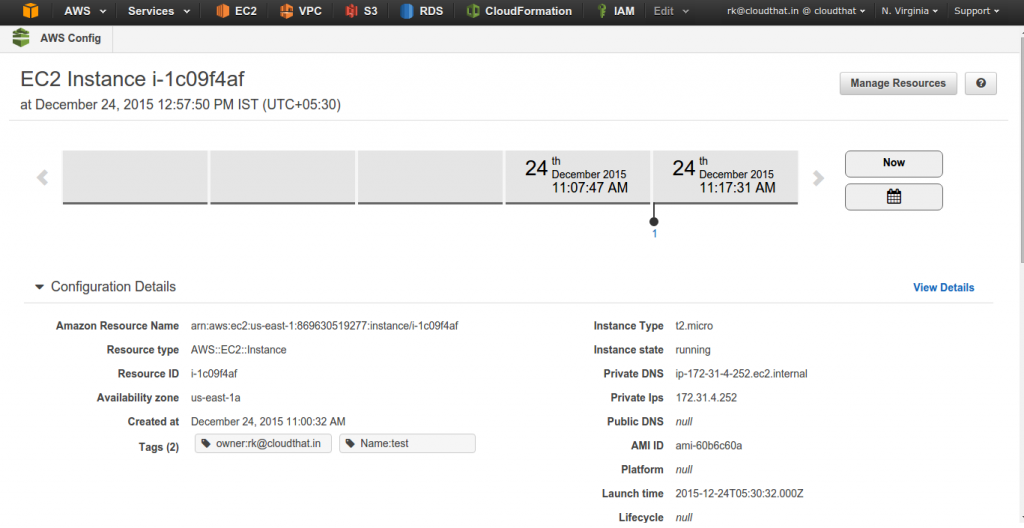Click the Created at date value
Viewport: 1024px width, 528px height.
(x=268, y=421)
